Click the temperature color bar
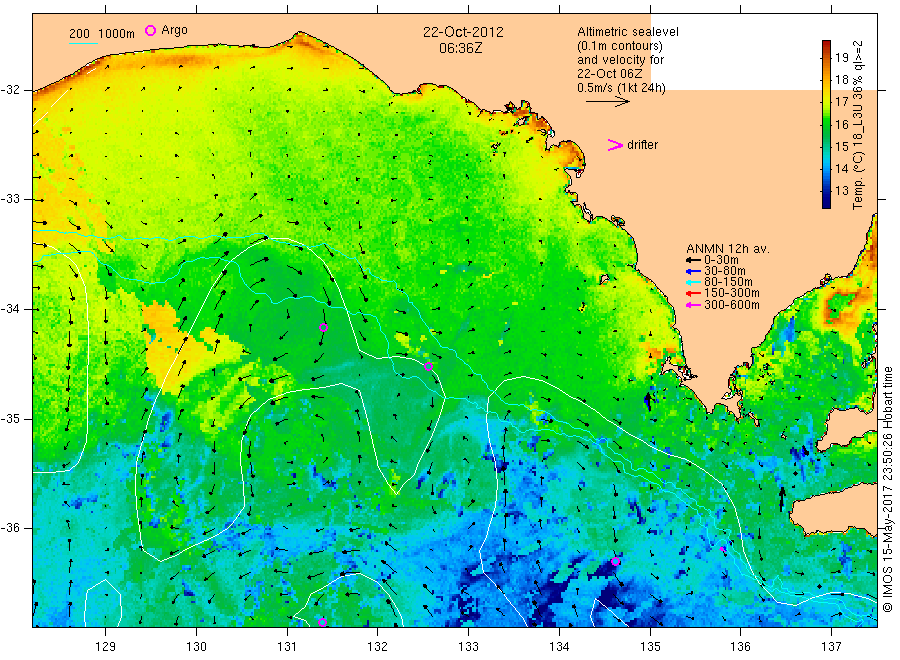This screenshot has height=660, width=900. point(827,124)
